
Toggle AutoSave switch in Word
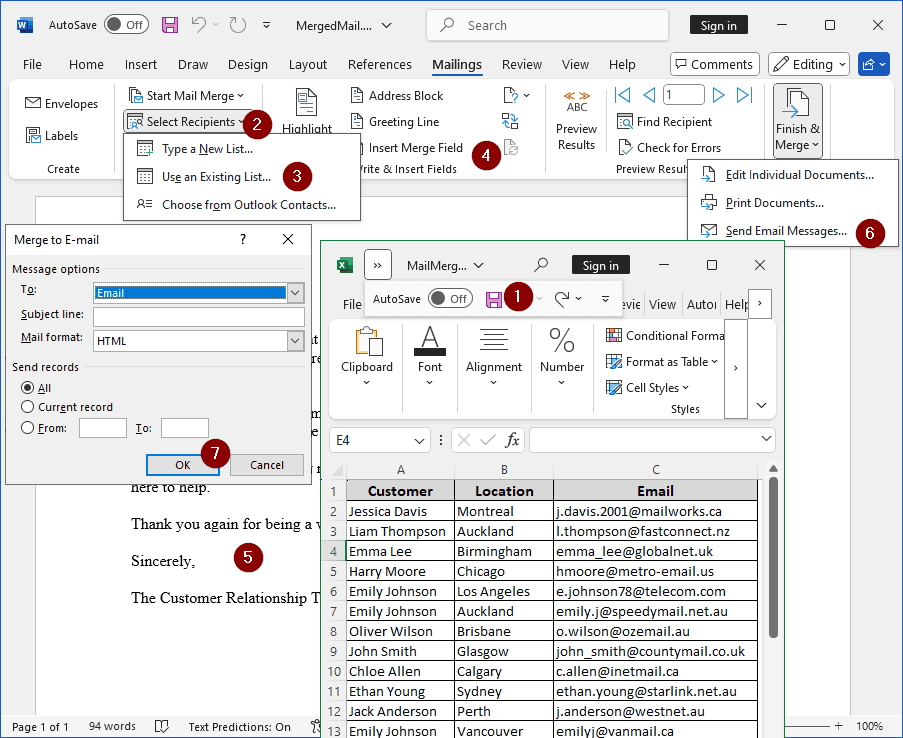126,25
